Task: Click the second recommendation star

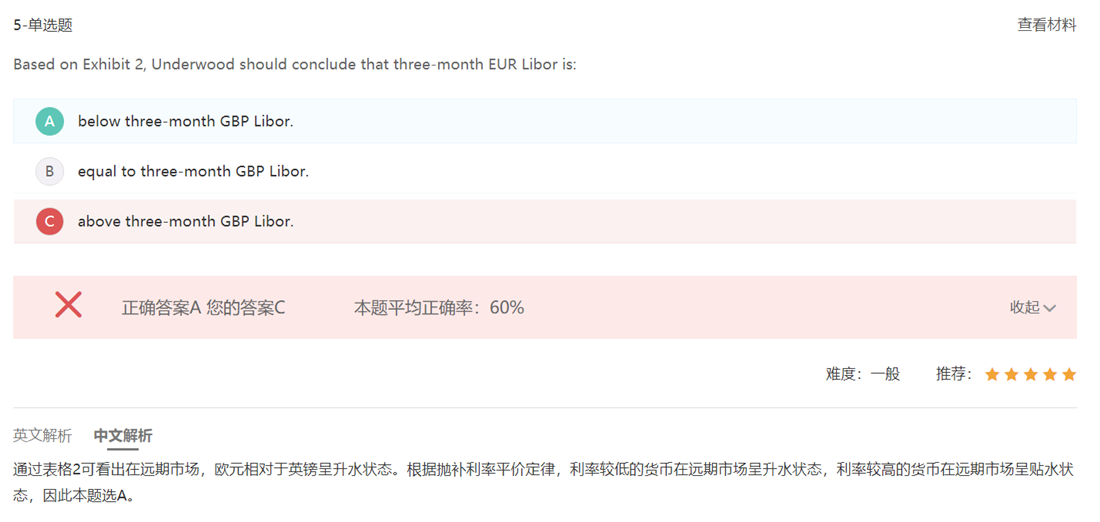Action: coord(1011,374)
